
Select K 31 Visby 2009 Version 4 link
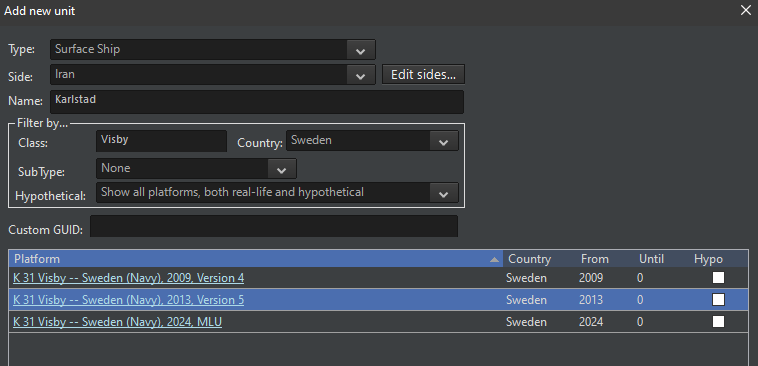(x=129, y=278)
